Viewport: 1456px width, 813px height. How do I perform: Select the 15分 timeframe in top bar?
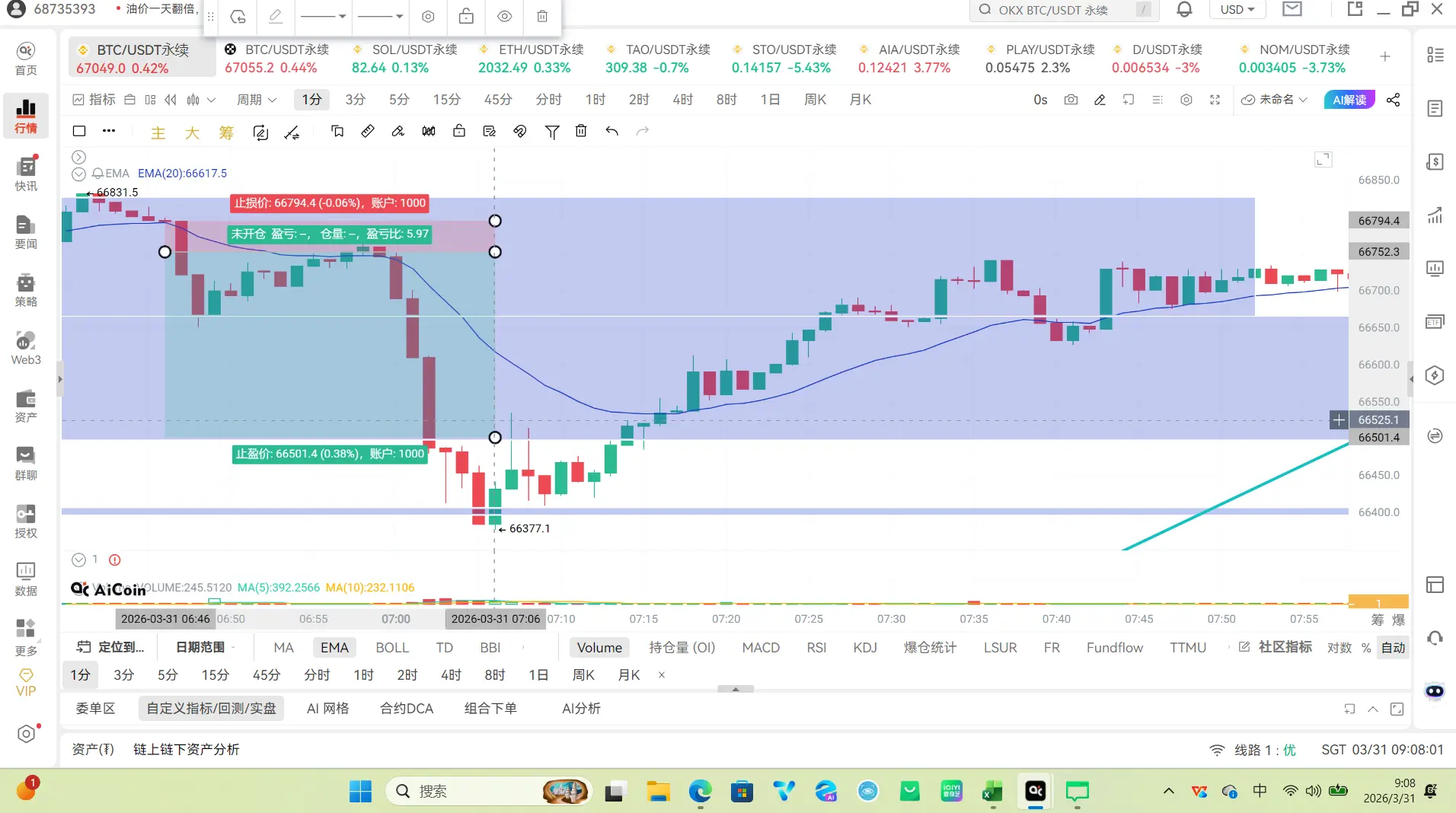pos(446,100)
